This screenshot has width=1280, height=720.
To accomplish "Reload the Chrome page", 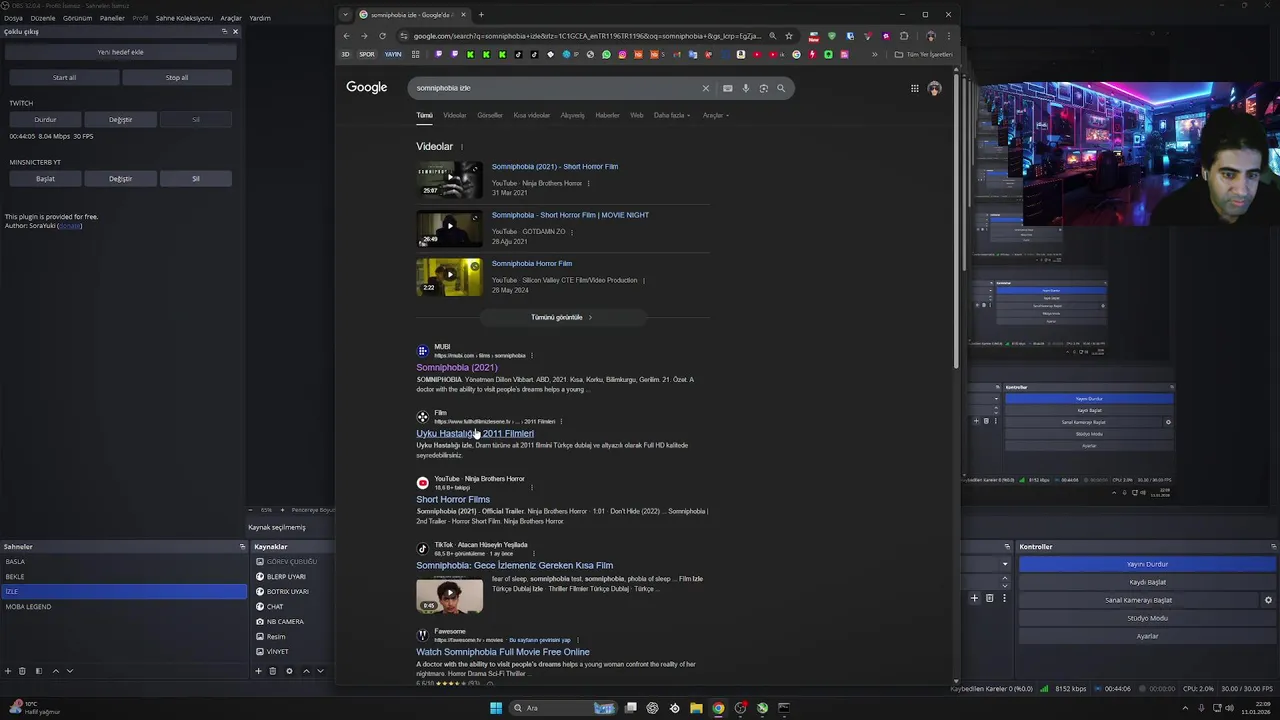I will (x=382, y=36).
